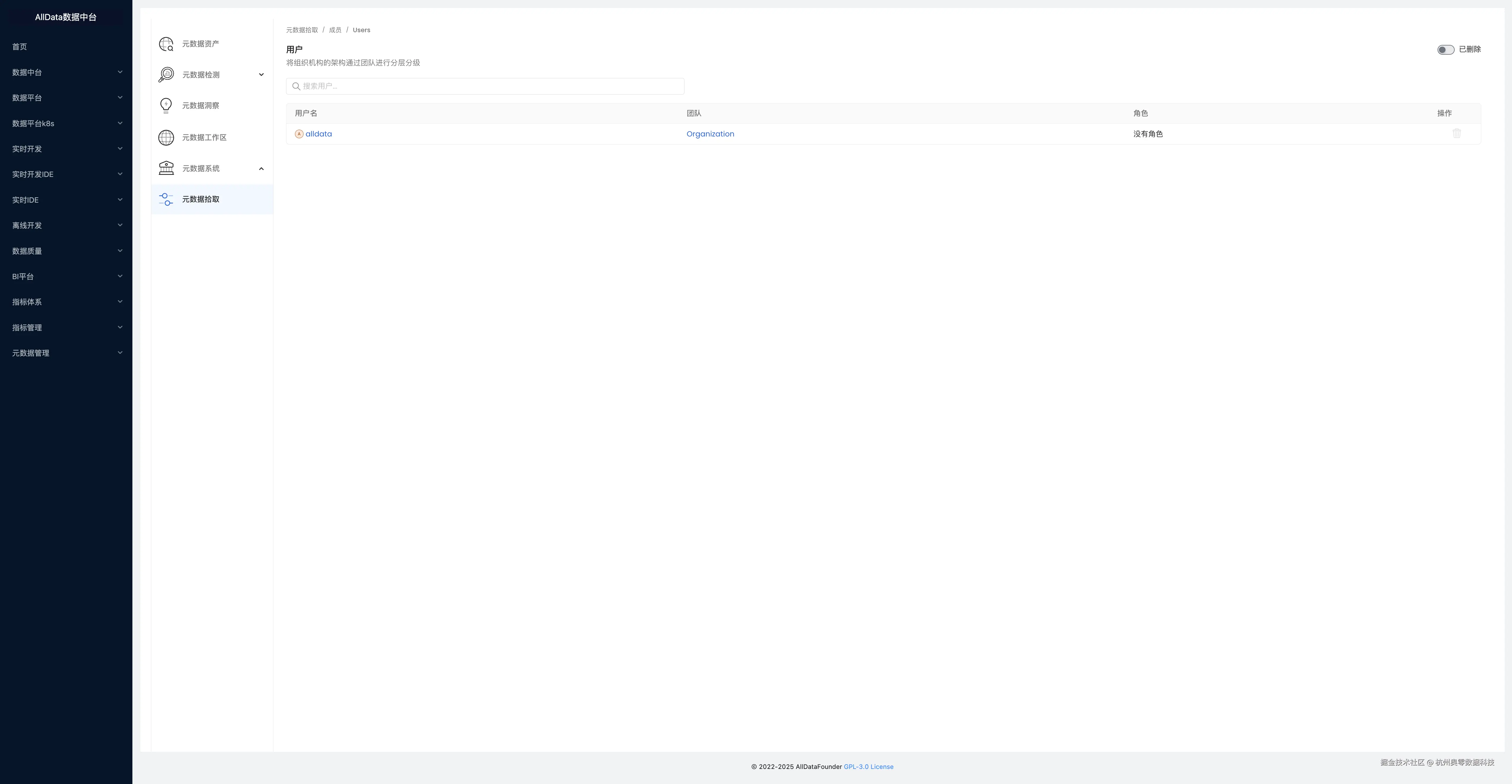Open the alldata username link

click(x=319, y=134)
